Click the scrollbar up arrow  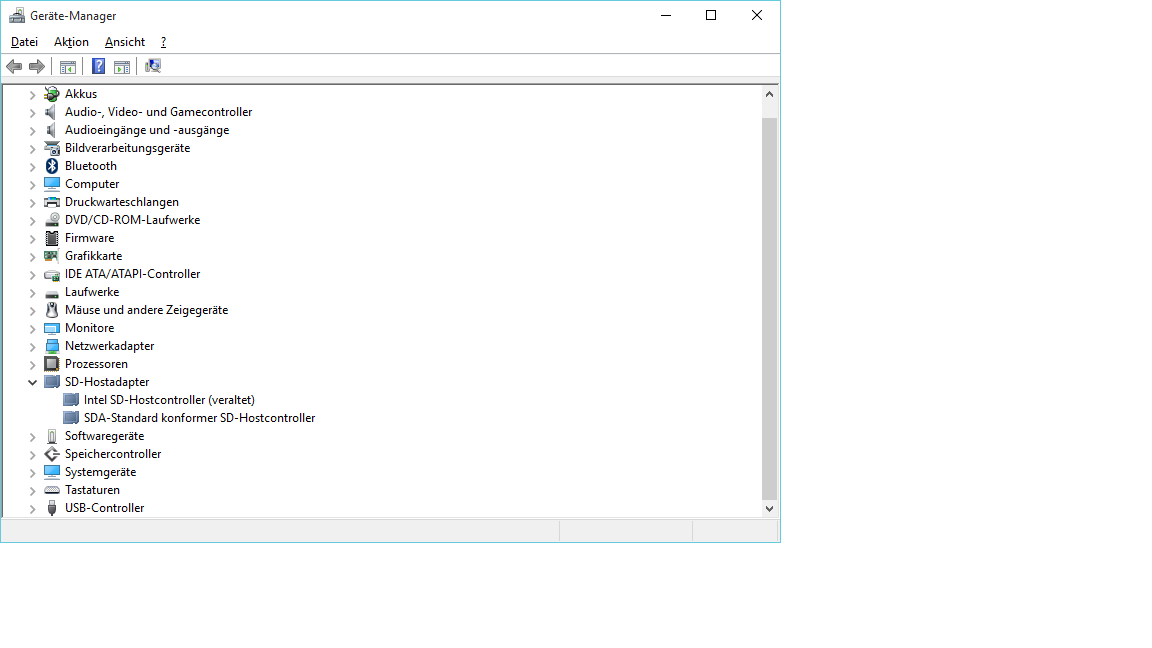[x=769, y=94]
